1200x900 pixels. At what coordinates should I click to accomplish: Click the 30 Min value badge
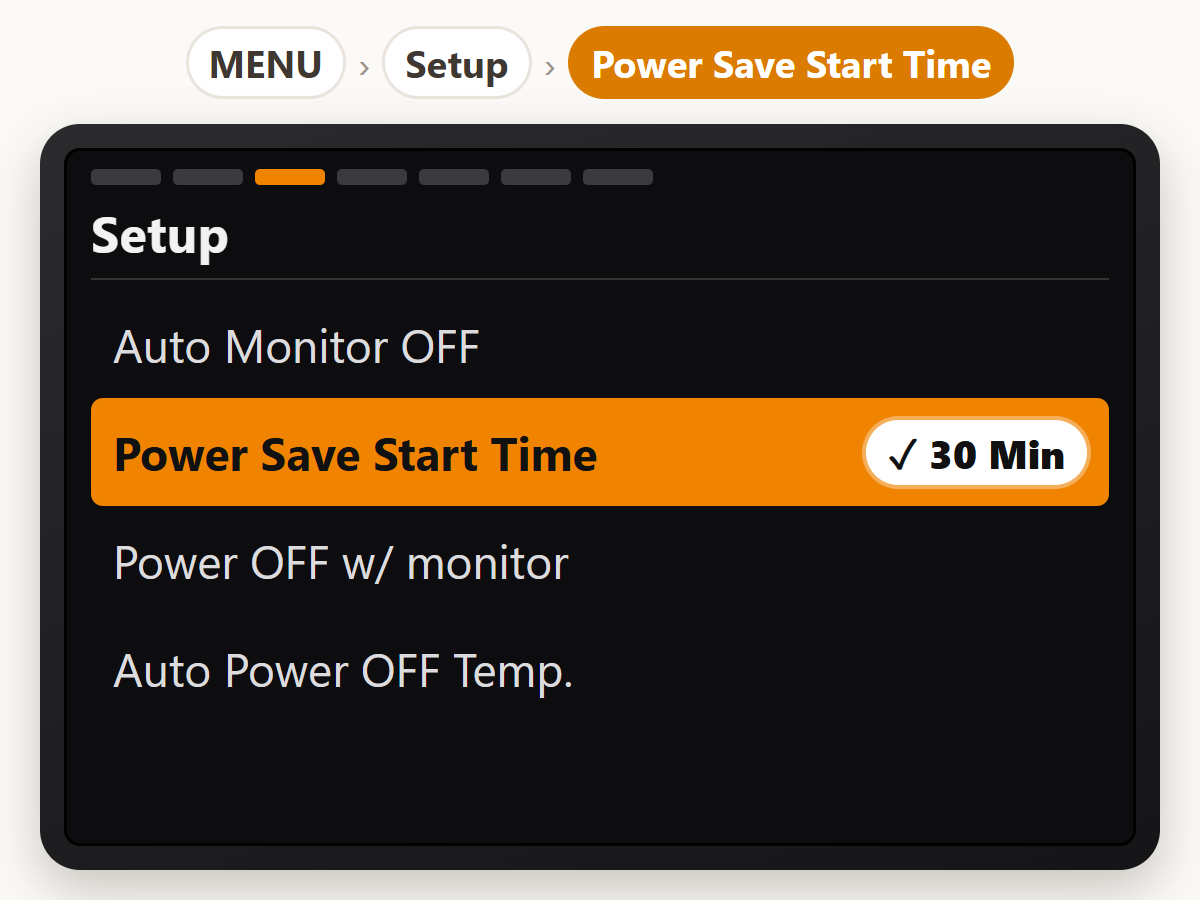pos(976,454)
